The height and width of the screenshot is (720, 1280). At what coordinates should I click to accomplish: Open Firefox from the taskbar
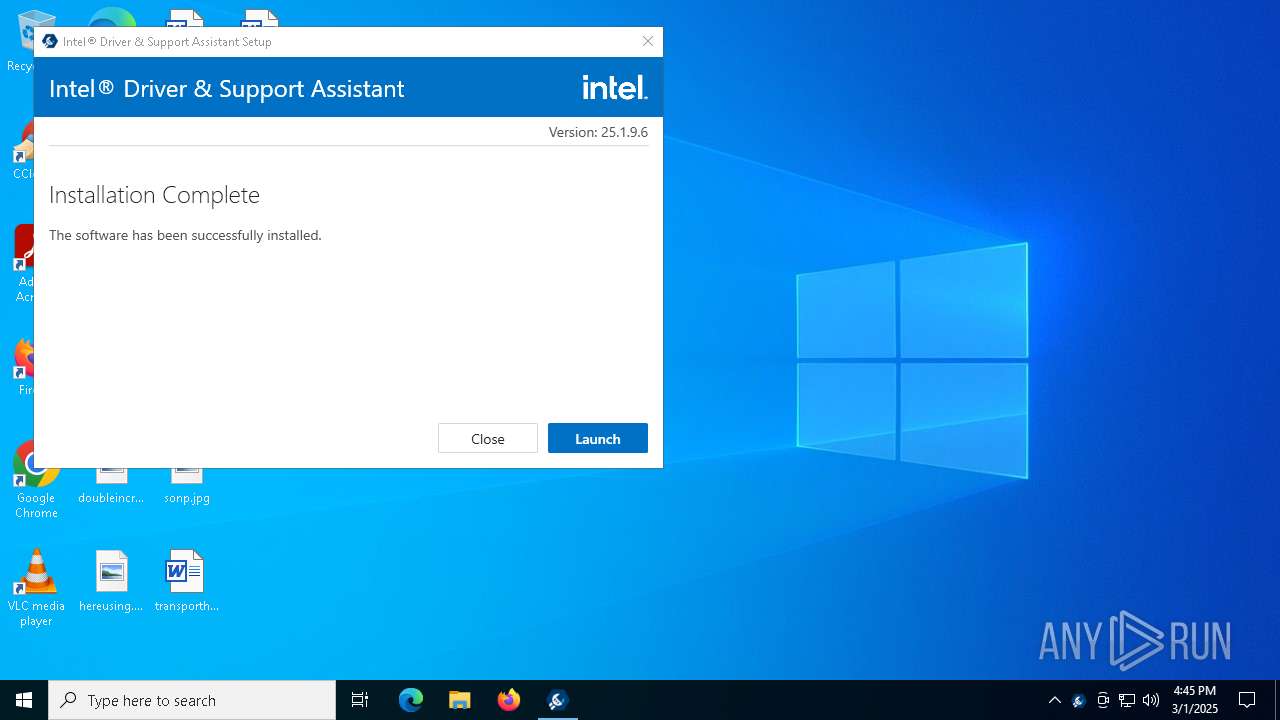click(509, 700)
